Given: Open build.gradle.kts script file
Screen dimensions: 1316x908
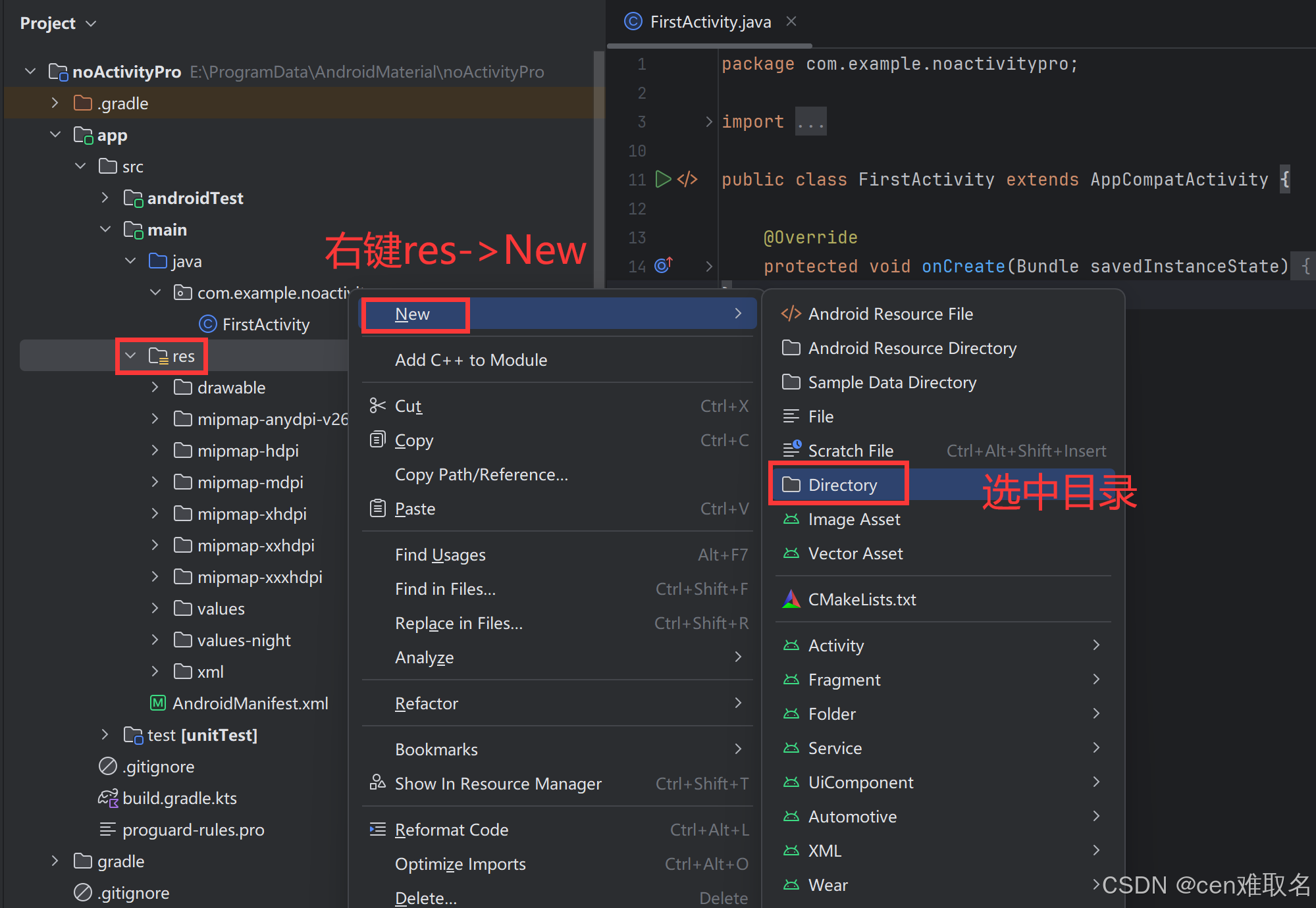Looking at the screenshot, I should click(179, 798).
